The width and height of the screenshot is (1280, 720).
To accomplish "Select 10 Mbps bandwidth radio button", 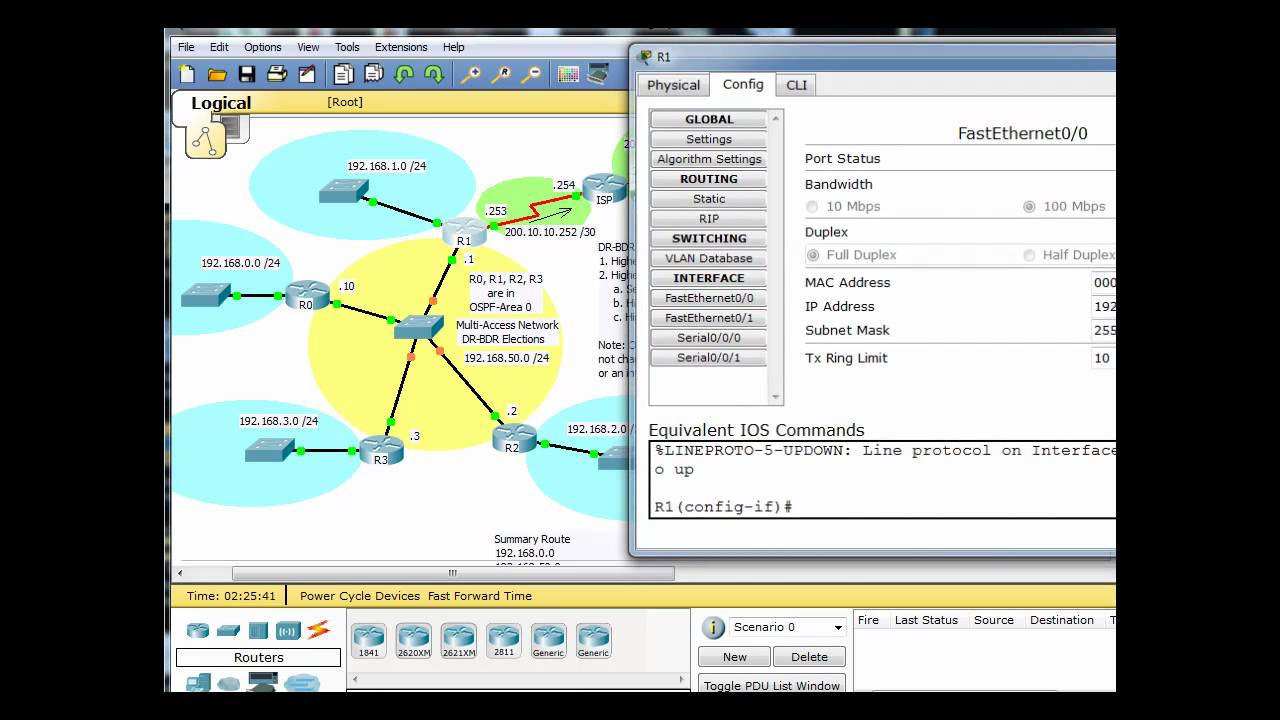I will tap(811, 206).
